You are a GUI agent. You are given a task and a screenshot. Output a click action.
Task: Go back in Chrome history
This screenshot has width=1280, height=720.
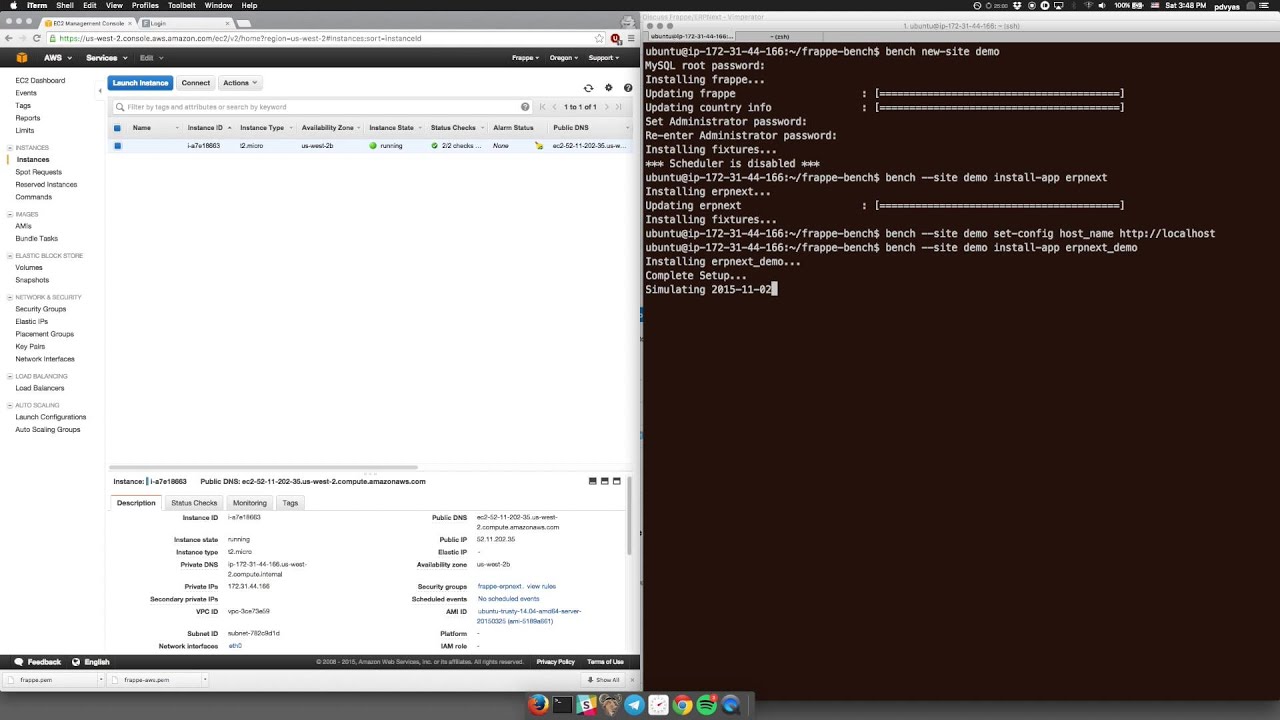pos(9,39)
